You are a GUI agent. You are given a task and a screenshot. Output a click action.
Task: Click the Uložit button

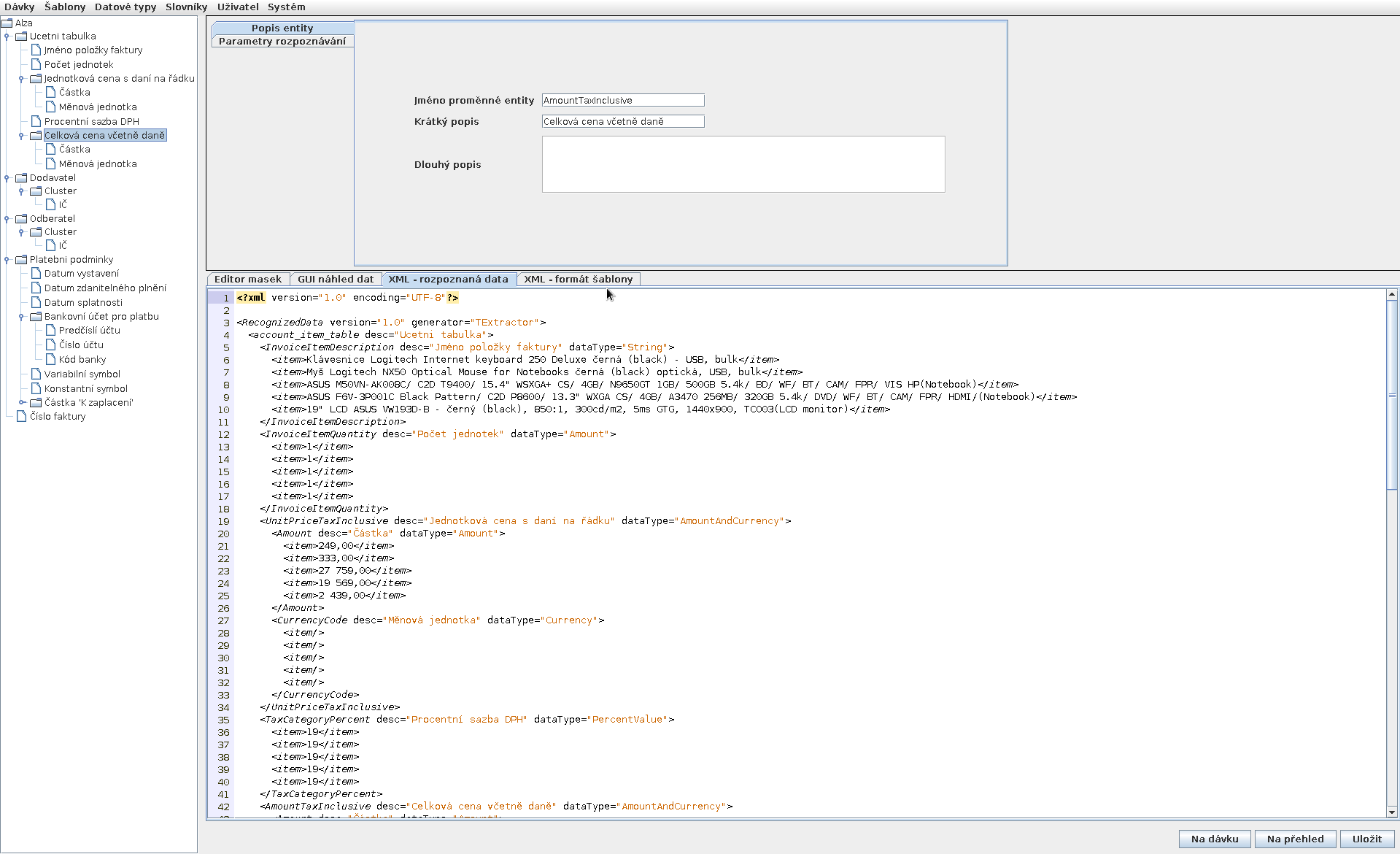coord(1366,839)
